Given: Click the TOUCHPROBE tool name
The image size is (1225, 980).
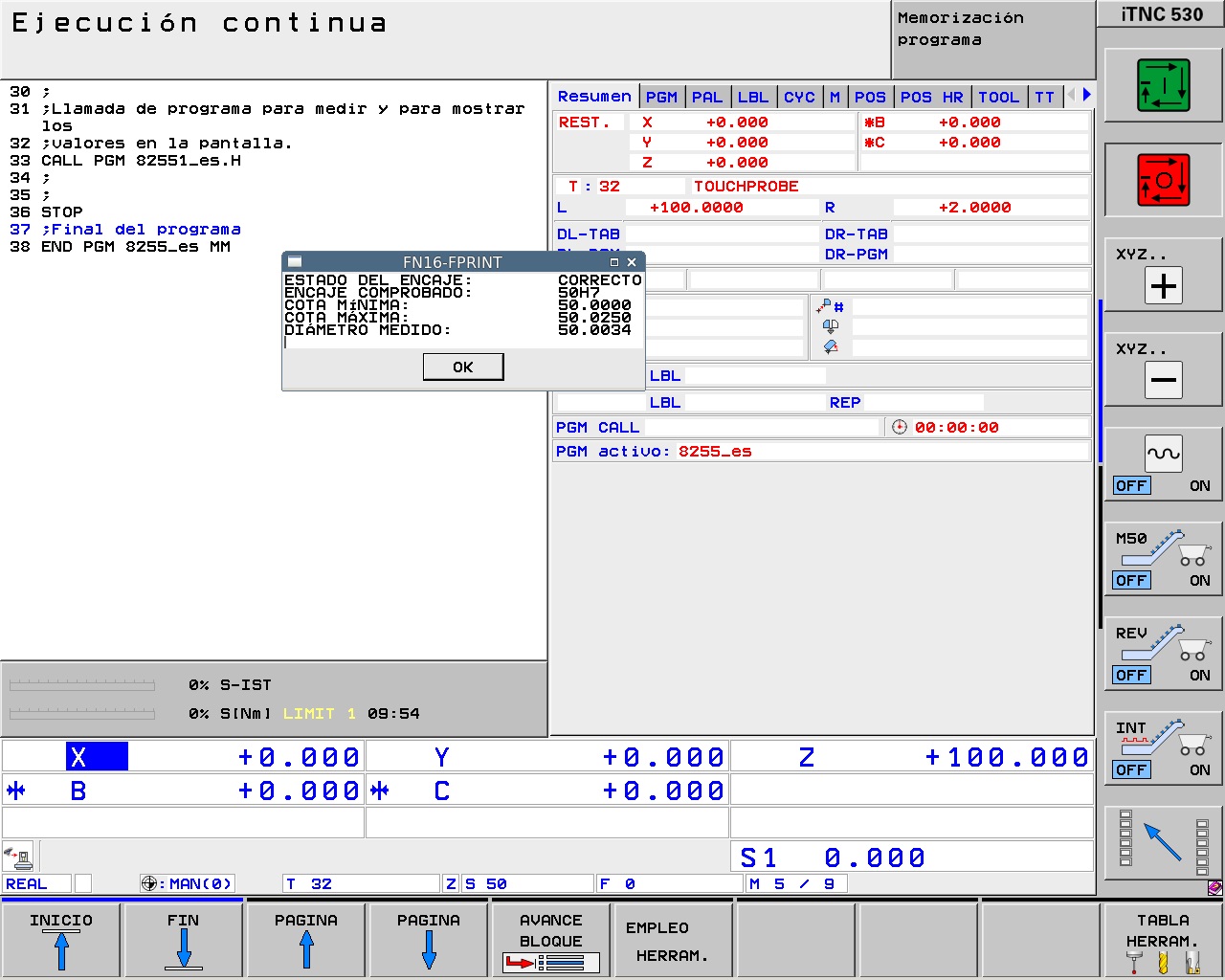Looking at the screenshot, I should (x=746, y=186).
